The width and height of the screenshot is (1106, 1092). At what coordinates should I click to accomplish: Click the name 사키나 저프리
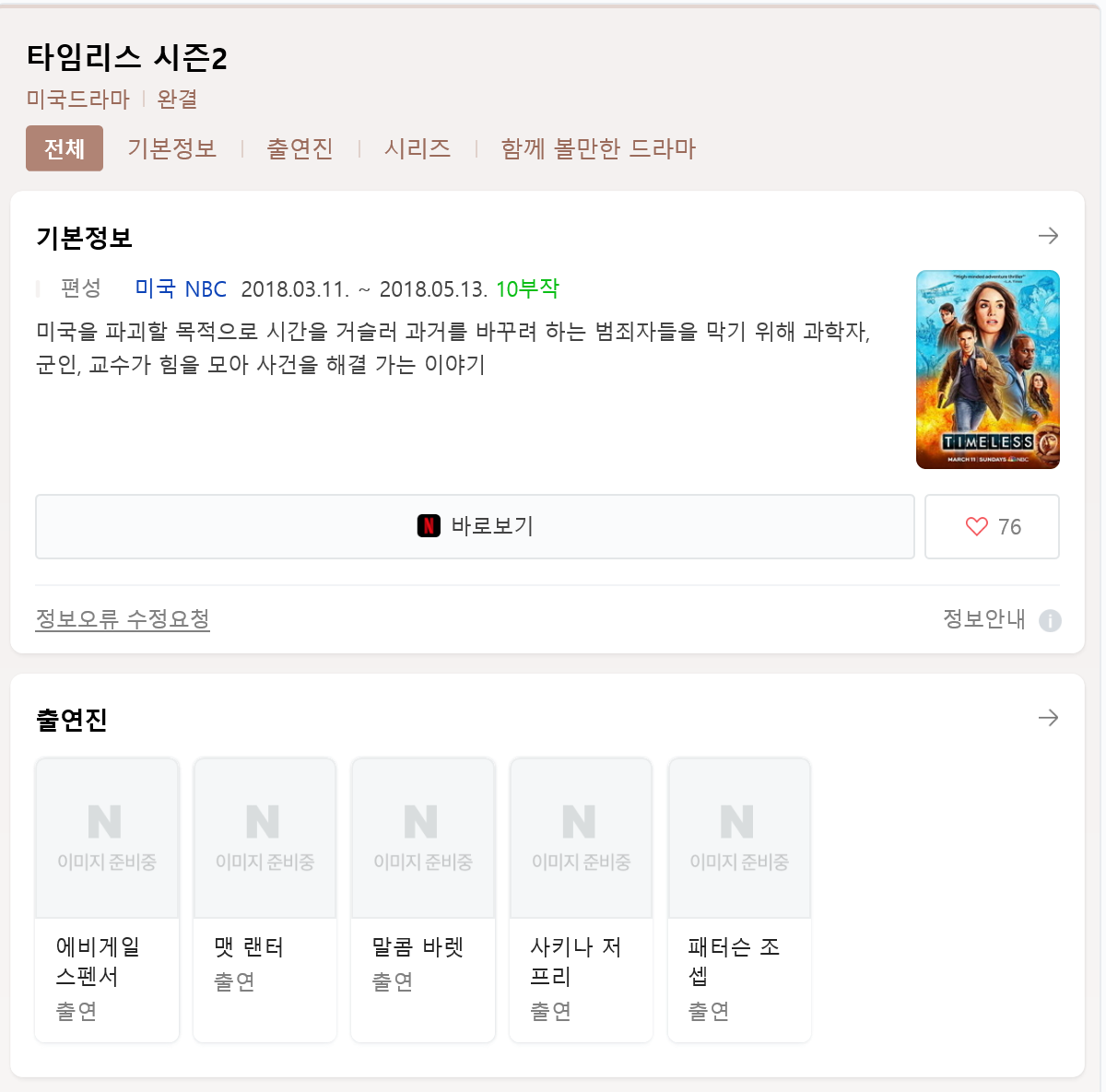coord(576,961)
